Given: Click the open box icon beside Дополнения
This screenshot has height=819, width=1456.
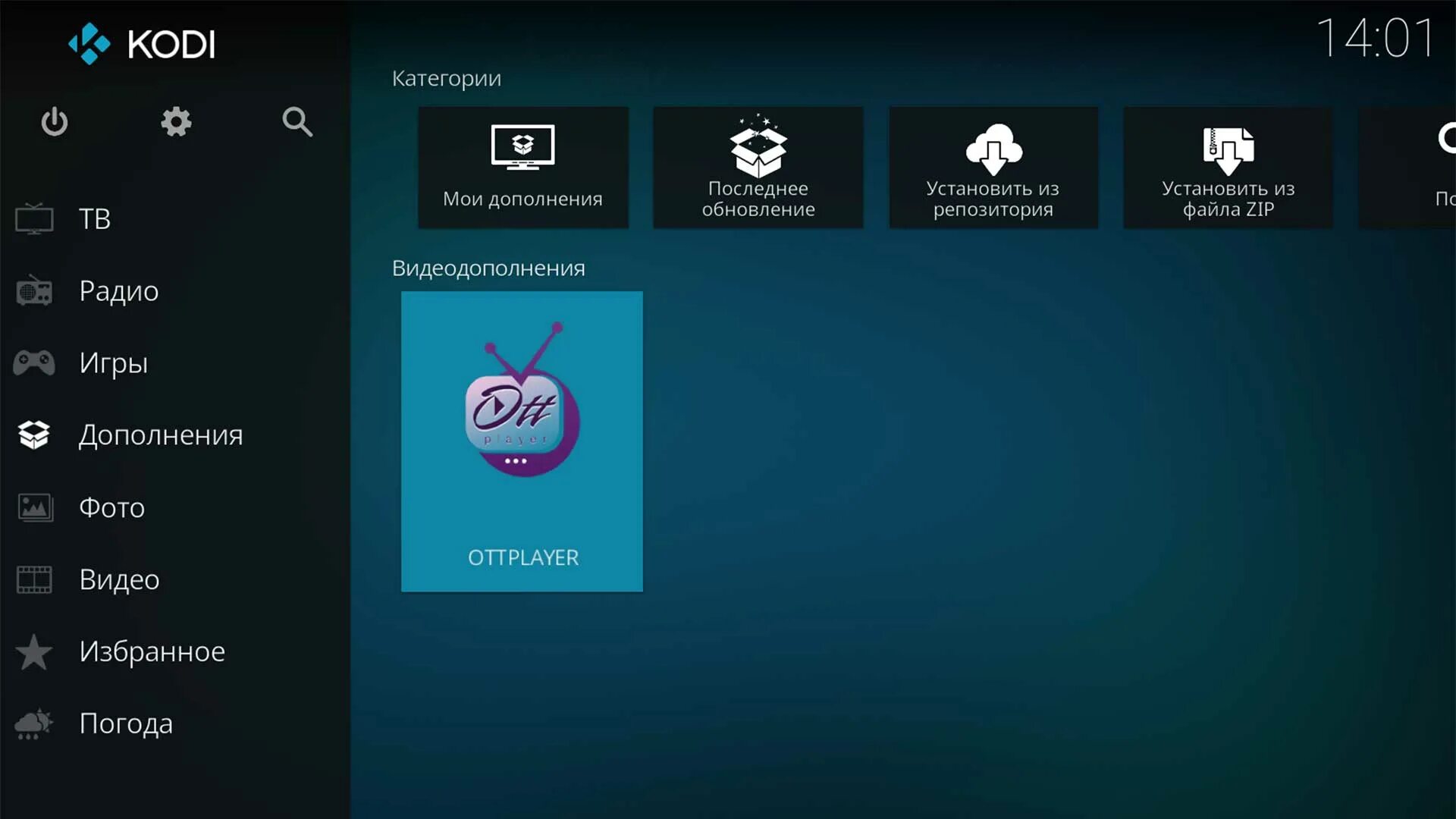Looking at the screenshot, I should 34,435.
